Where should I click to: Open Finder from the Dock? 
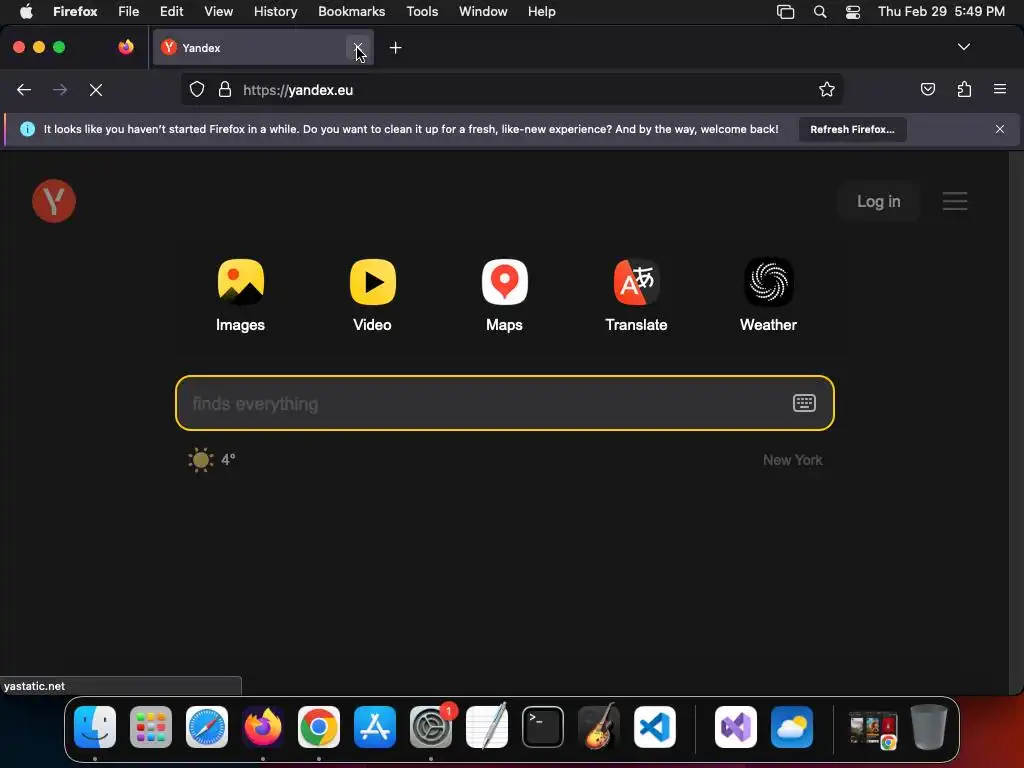[95, 727]
